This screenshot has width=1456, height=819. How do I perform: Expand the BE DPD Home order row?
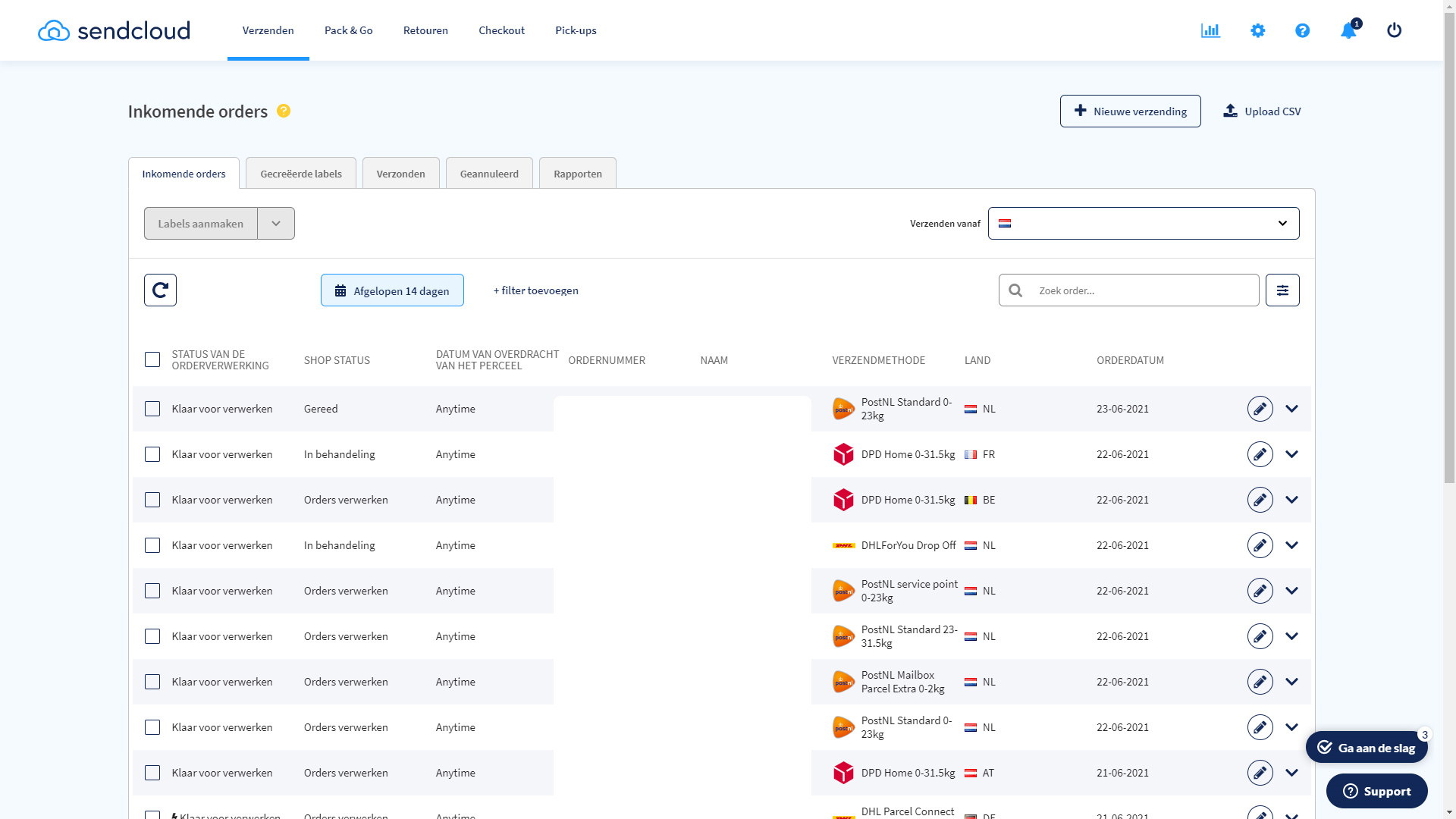(x=1291, y=500)
